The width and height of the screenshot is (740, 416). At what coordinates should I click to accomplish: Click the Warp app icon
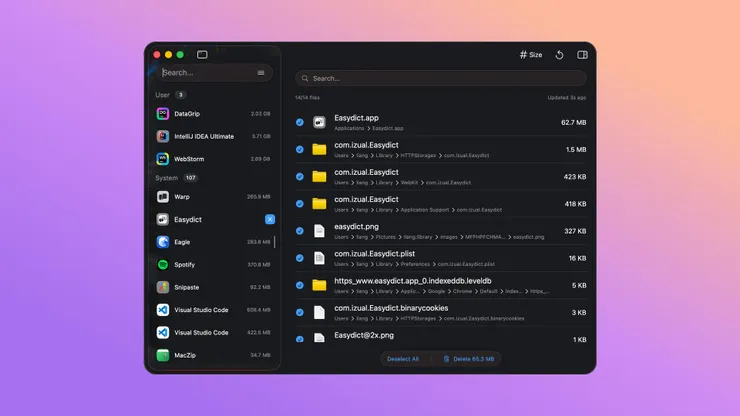click(163, 197)
